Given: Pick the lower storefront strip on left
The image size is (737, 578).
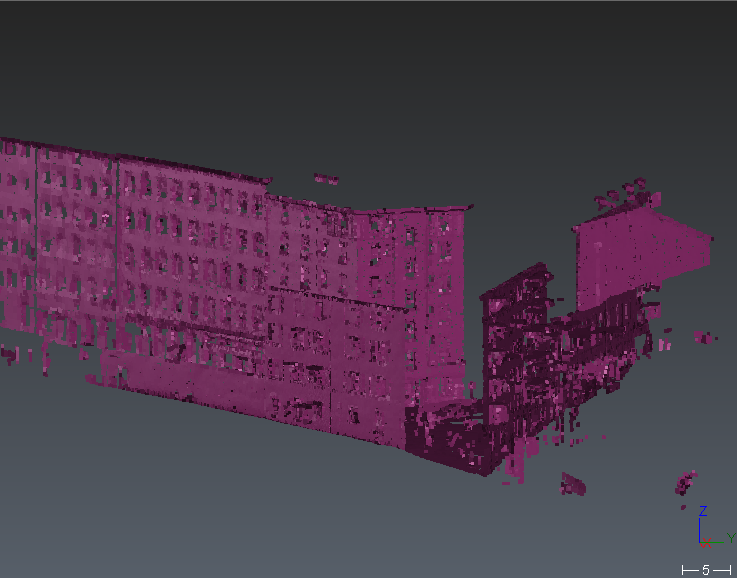Looking at the screenshot, I should coord(200,380).
